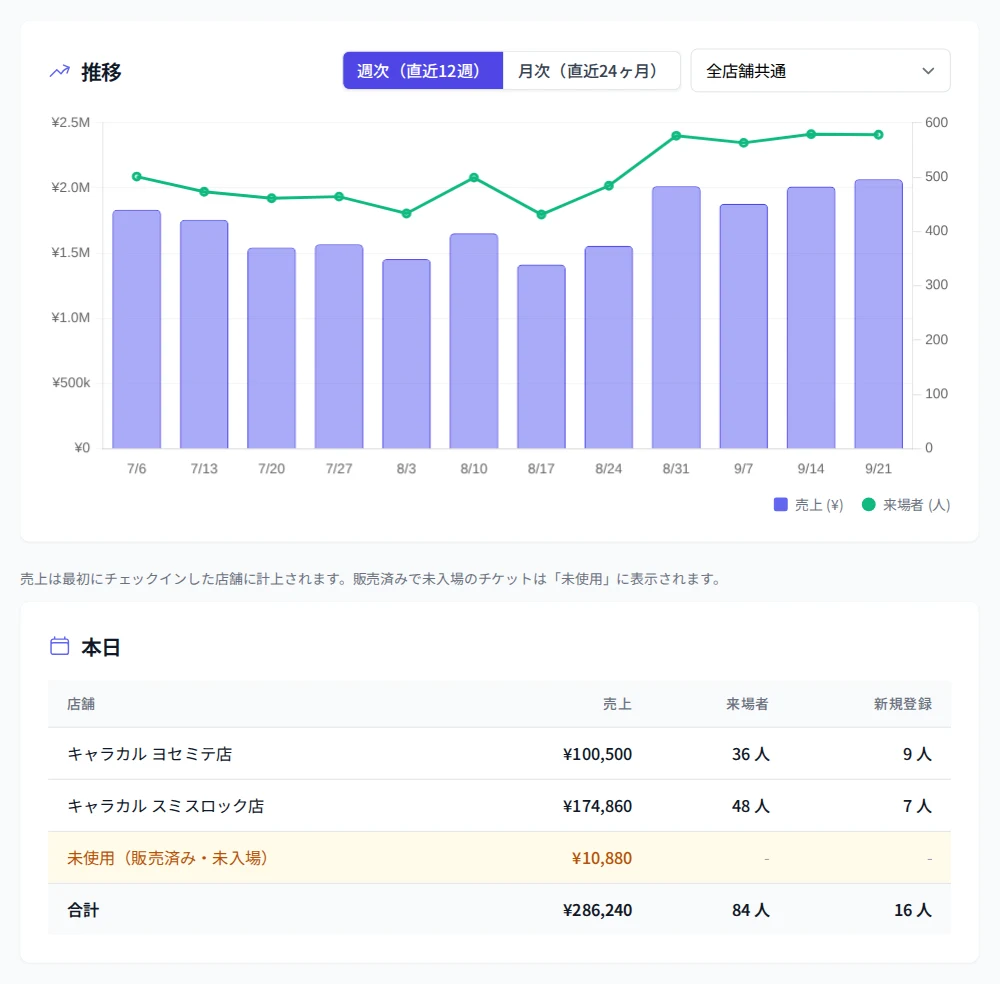Click sales value ¥100,500
This screenshot has height=984, width=1000.
[598, 754]
